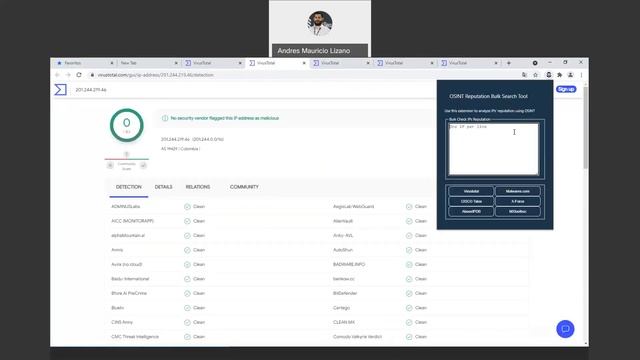Click the padlock icon in the address bar
The height and width of the screenshot is (360, 640).
point(92,75)
